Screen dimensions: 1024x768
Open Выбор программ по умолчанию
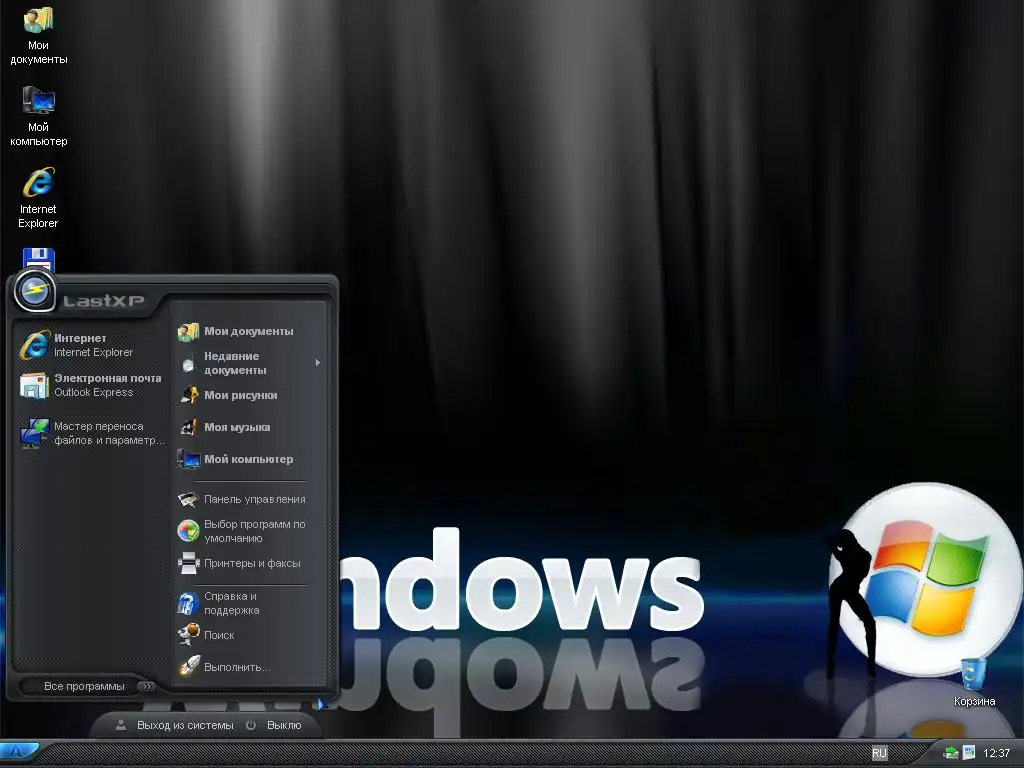[242, 531]
